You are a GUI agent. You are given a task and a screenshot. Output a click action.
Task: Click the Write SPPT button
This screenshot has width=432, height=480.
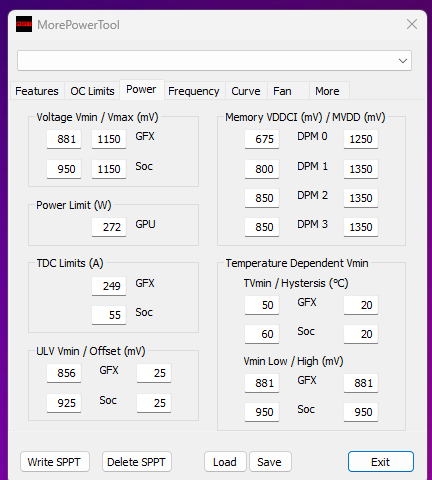tap(55, 462)
